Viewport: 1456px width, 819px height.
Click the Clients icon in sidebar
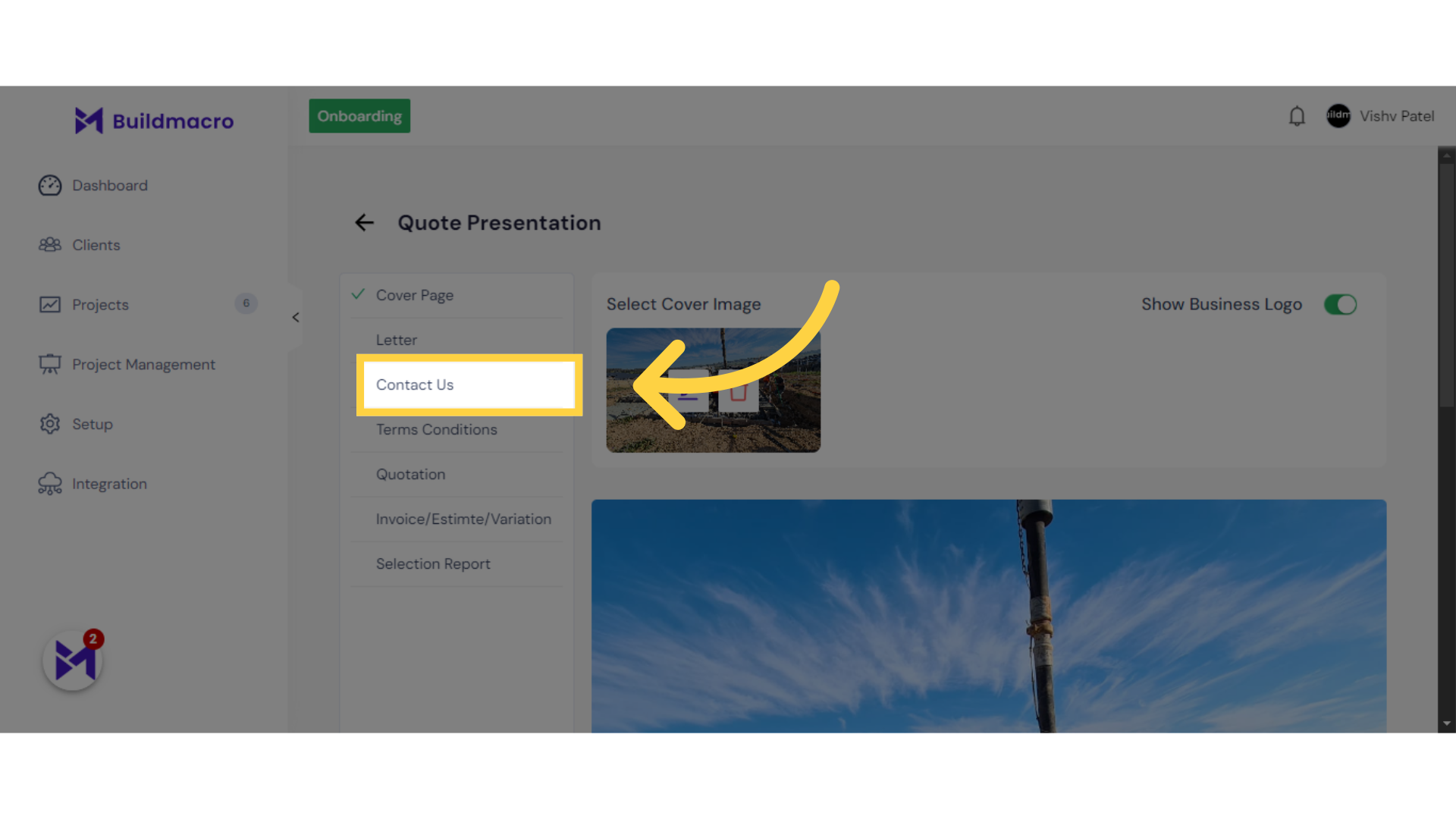click(x=49, y=244)
